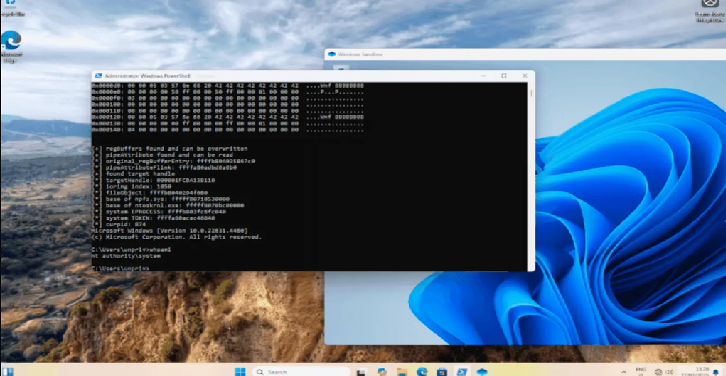The image size is (726, 376).
Task: Launch Microsoft Edge from the taskbar
Action: tap(422, 371)
